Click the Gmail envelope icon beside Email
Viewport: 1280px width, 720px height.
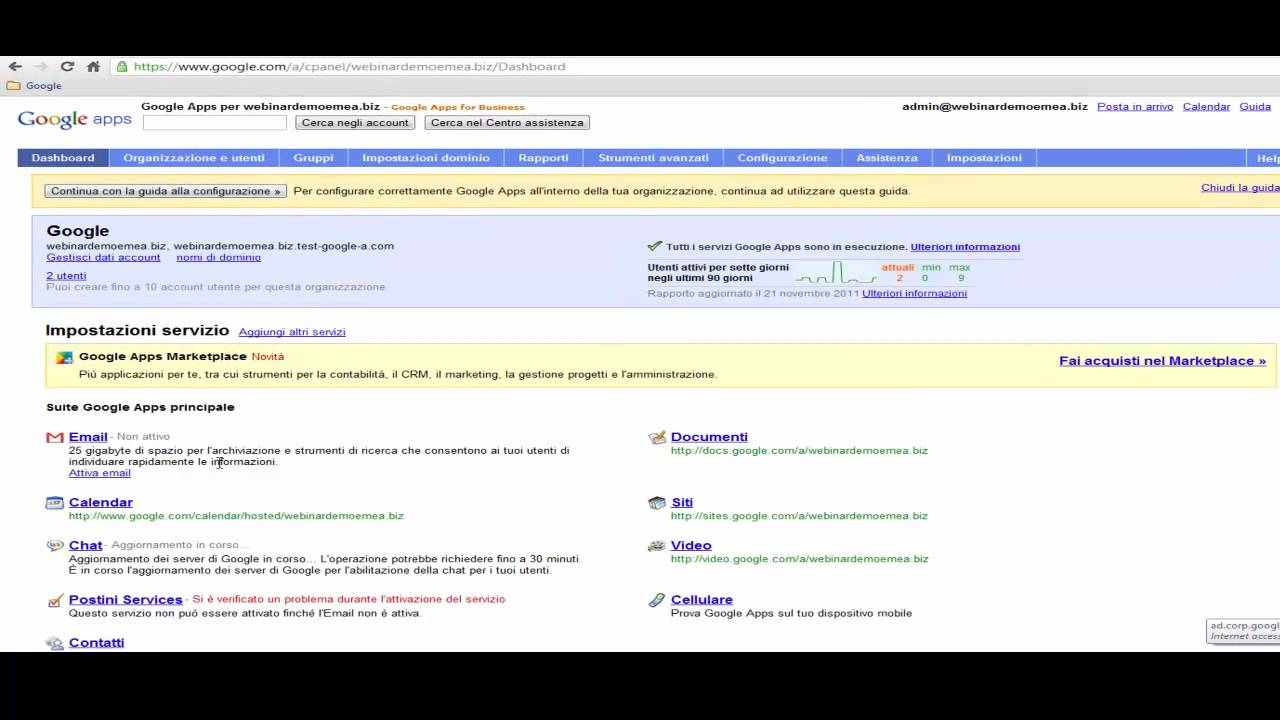55,437
